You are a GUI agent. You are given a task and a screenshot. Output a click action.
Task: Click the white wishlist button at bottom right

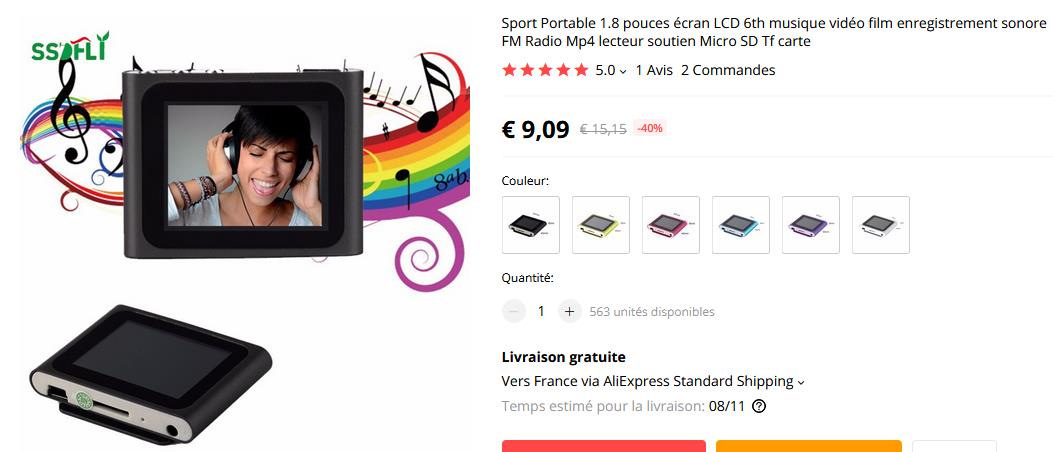click(954, 447)
